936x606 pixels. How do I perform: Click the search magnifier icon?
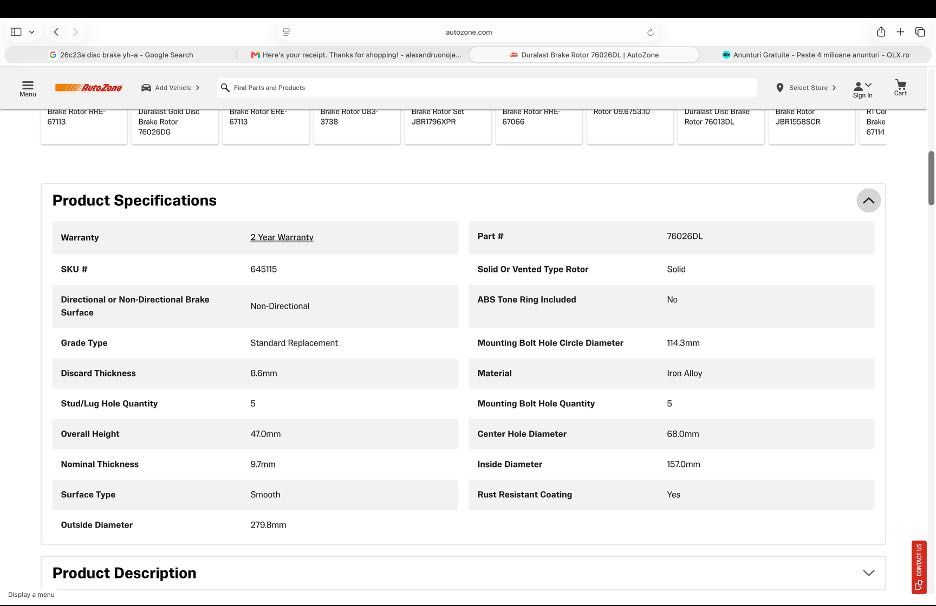point(225,88)
